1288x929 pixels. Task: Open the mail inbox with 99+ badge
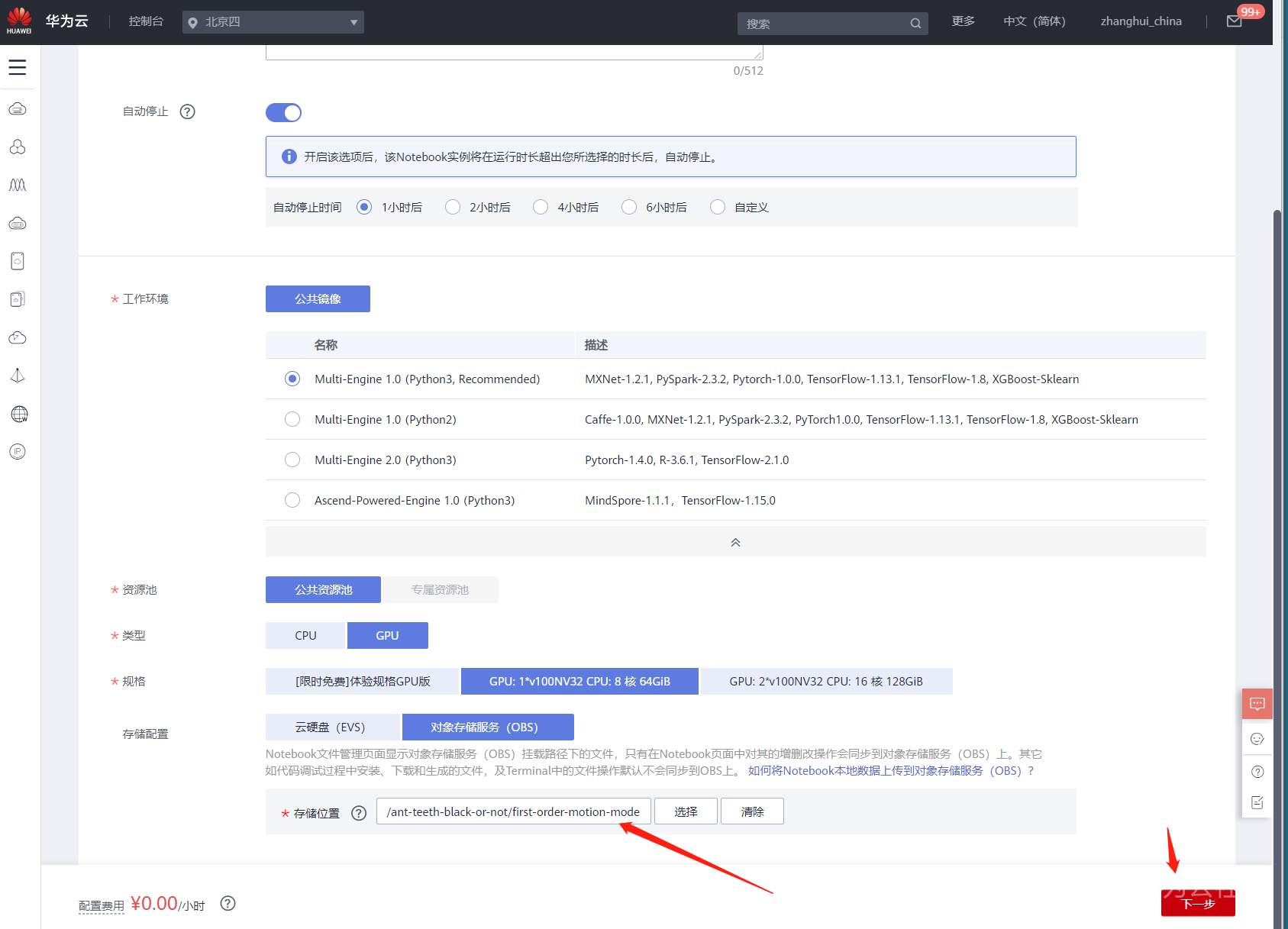[x=1235, y=21]
